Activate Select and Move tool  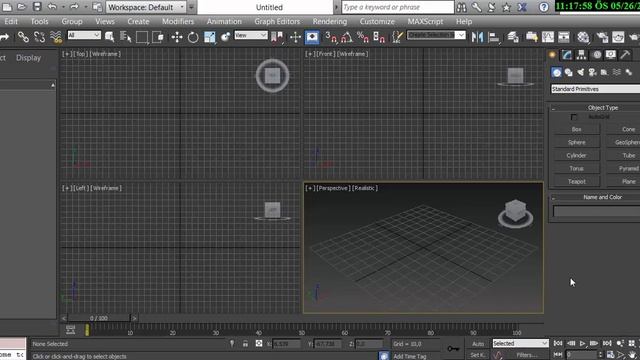click(177, 37)
